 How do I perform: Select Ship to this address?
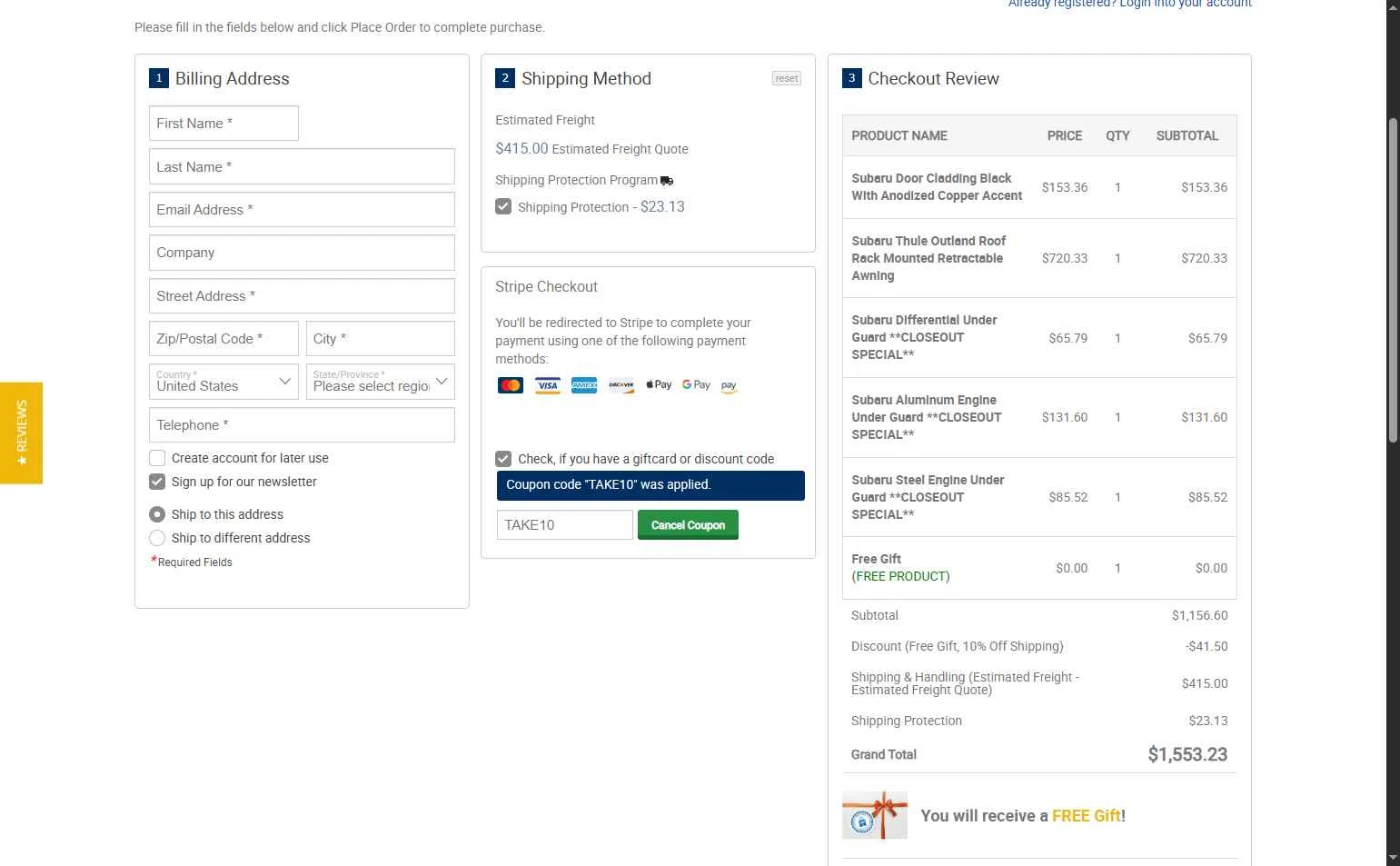(x=157, y=514)
